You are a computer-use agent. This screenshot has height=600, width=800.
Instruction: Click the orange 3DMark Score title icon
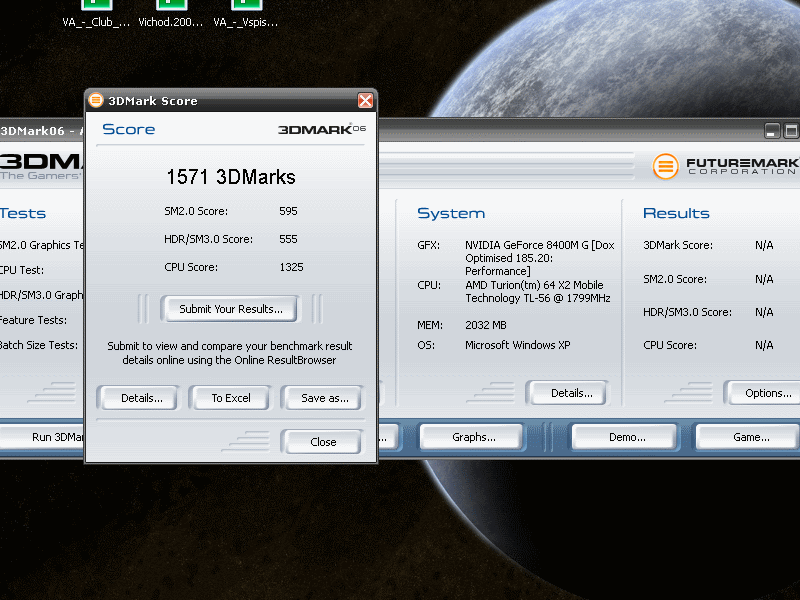pos(95,100)
